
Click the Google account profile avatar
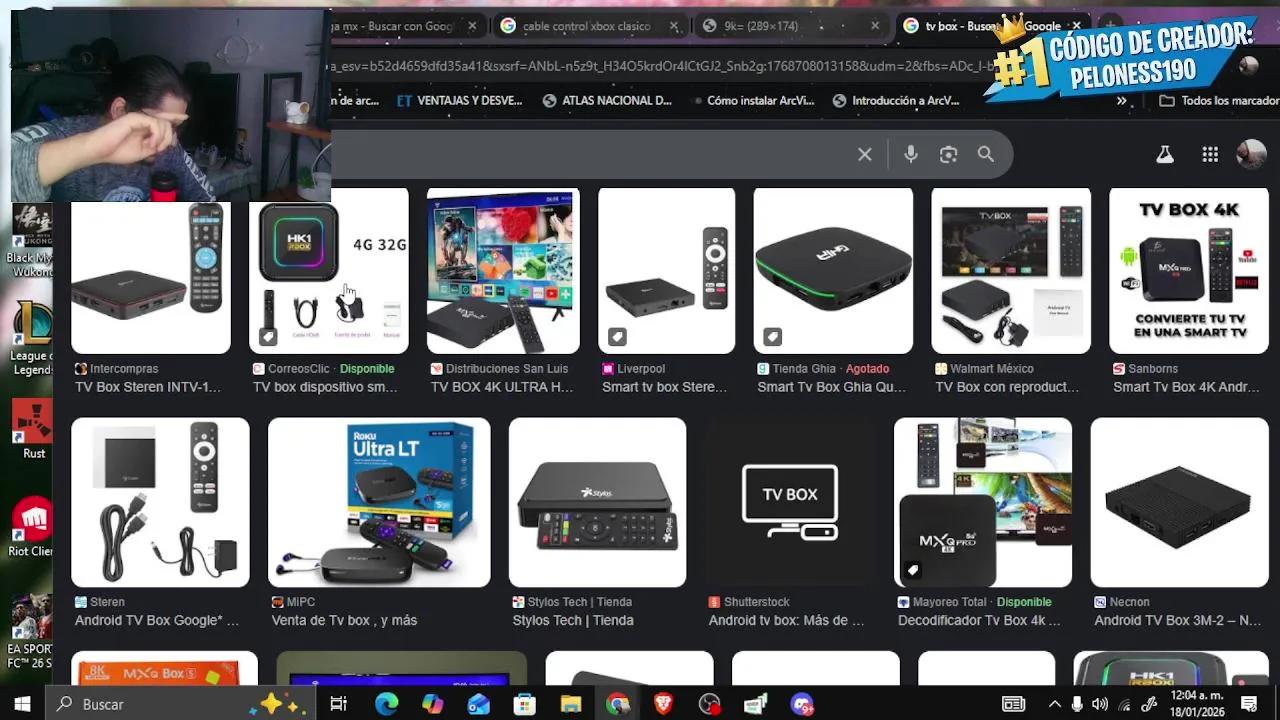pos(1251,154)
